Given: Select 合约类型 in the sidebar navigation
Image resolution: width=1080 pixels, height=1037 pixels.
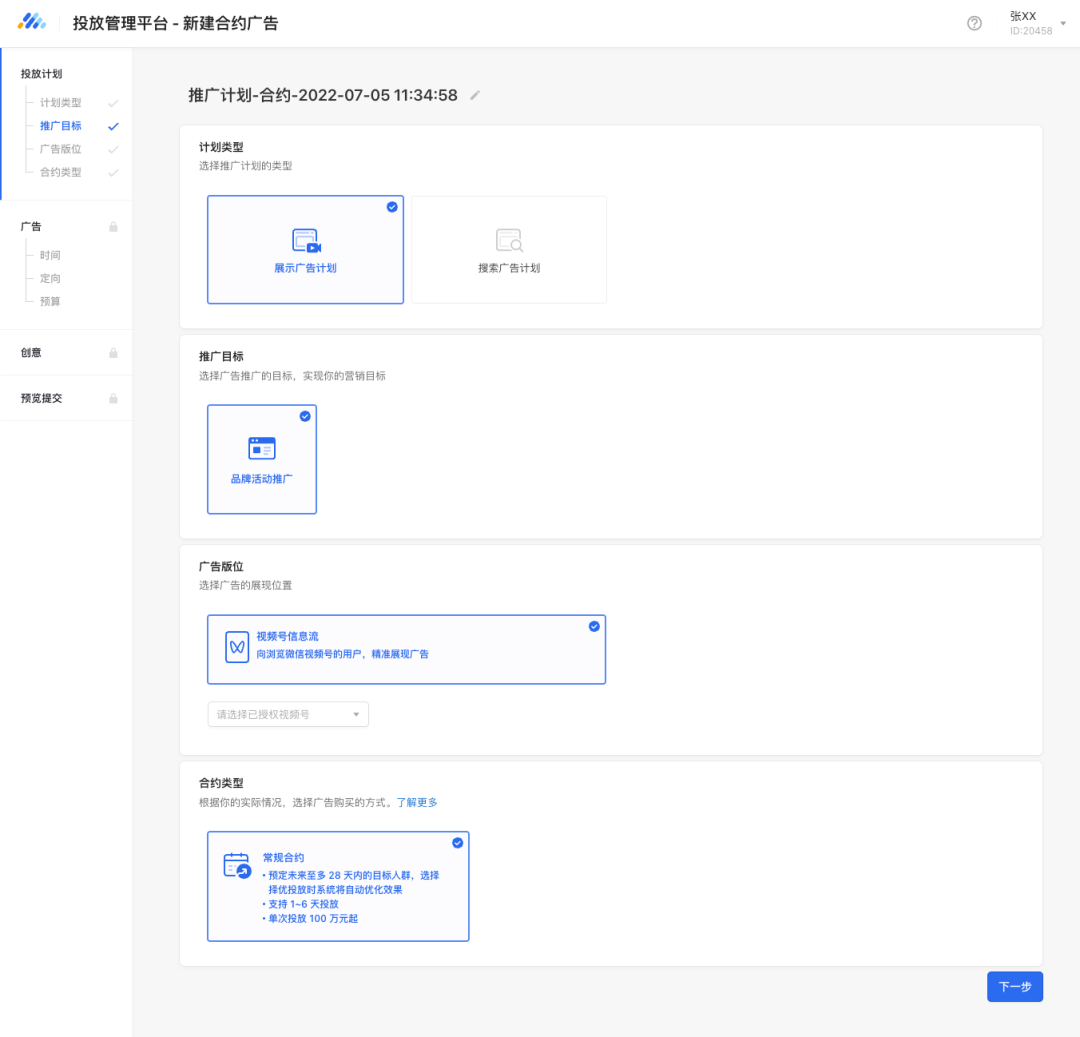Looking at the screenshot, I should click(x=60, y=172).
